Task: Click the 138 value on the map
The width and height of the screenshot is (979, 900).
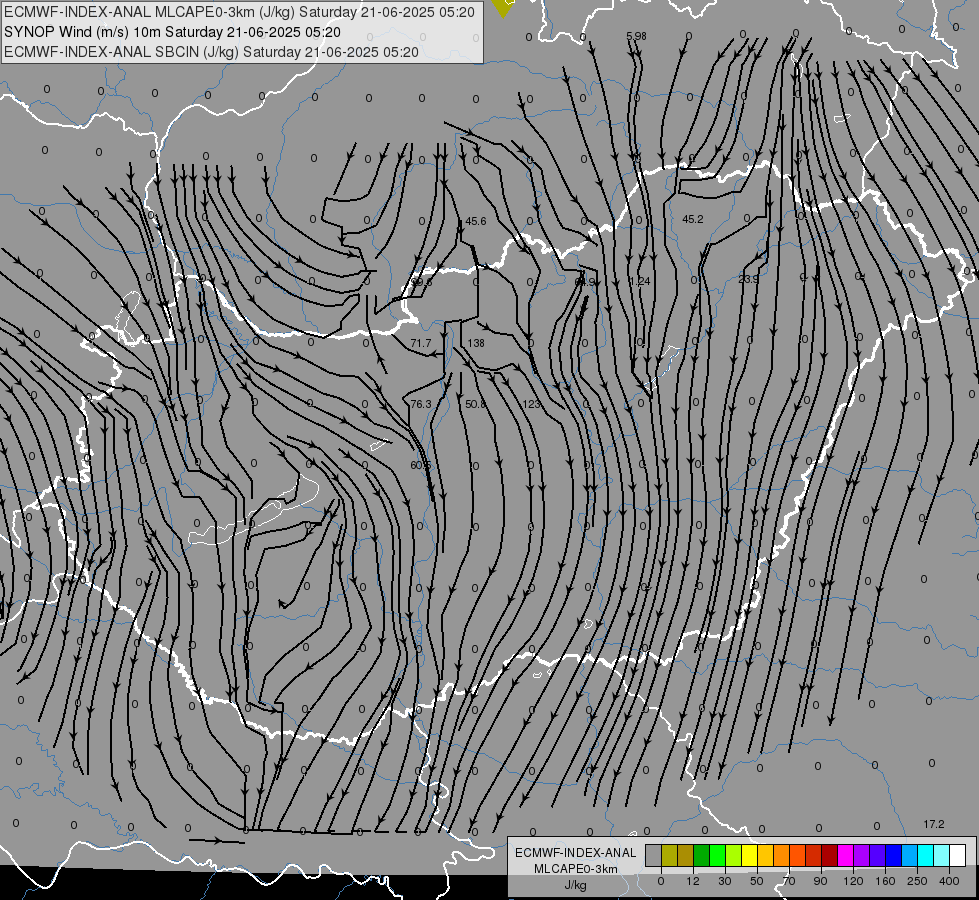Action: coord(476,343)
